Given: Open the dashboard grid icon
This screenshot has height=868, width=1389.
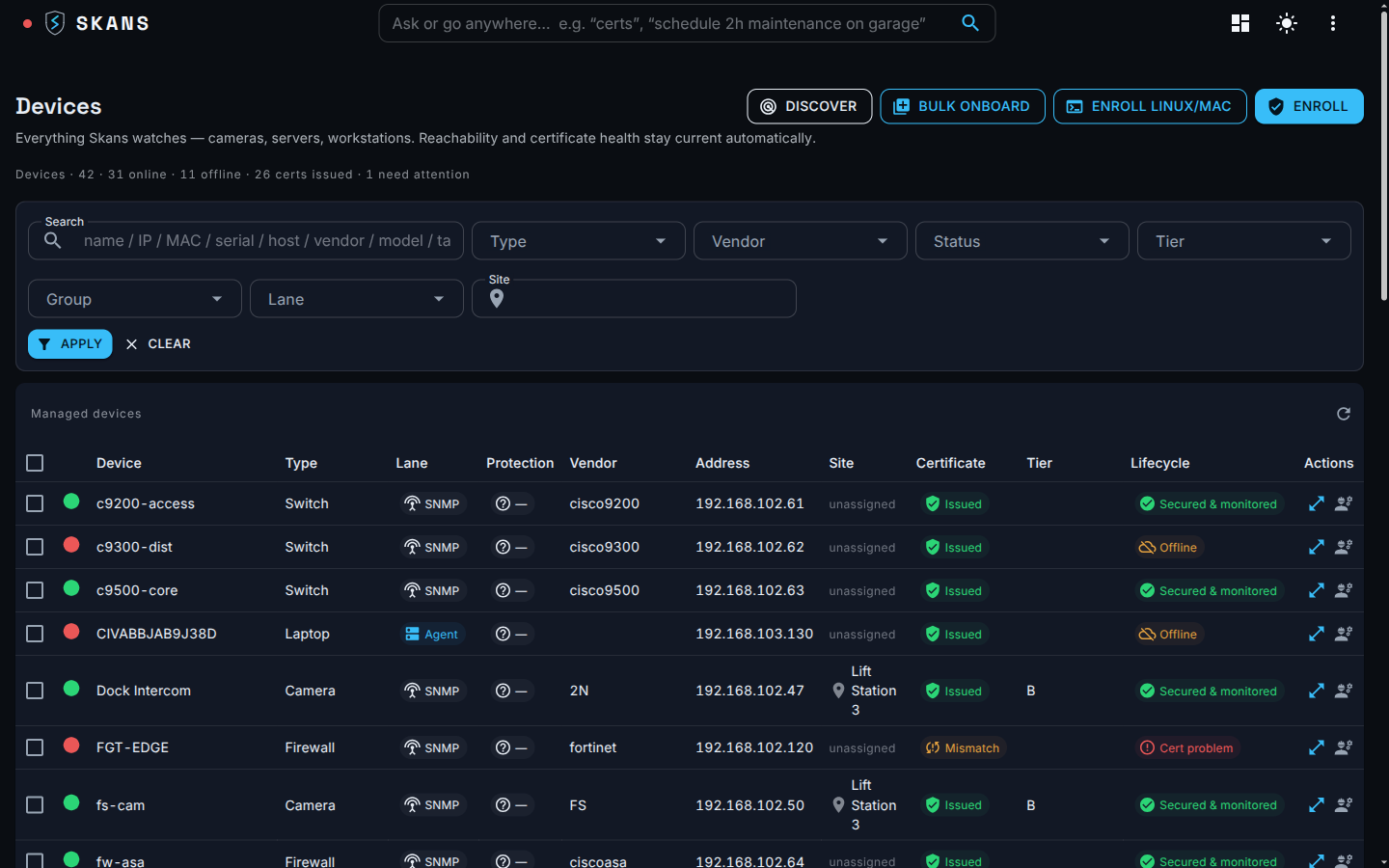Looking at the screenshot, I should tap(1240, 23).
